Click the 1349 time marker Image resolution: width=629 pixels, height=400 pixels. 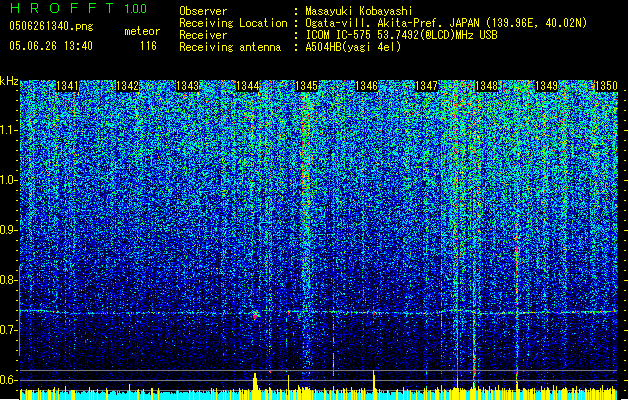point(546,86)
